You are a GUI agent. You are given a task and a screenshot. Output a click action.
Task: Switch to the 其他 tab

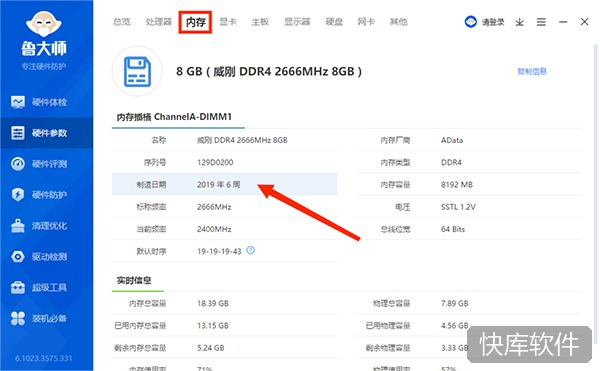click(x=398, y=22)
